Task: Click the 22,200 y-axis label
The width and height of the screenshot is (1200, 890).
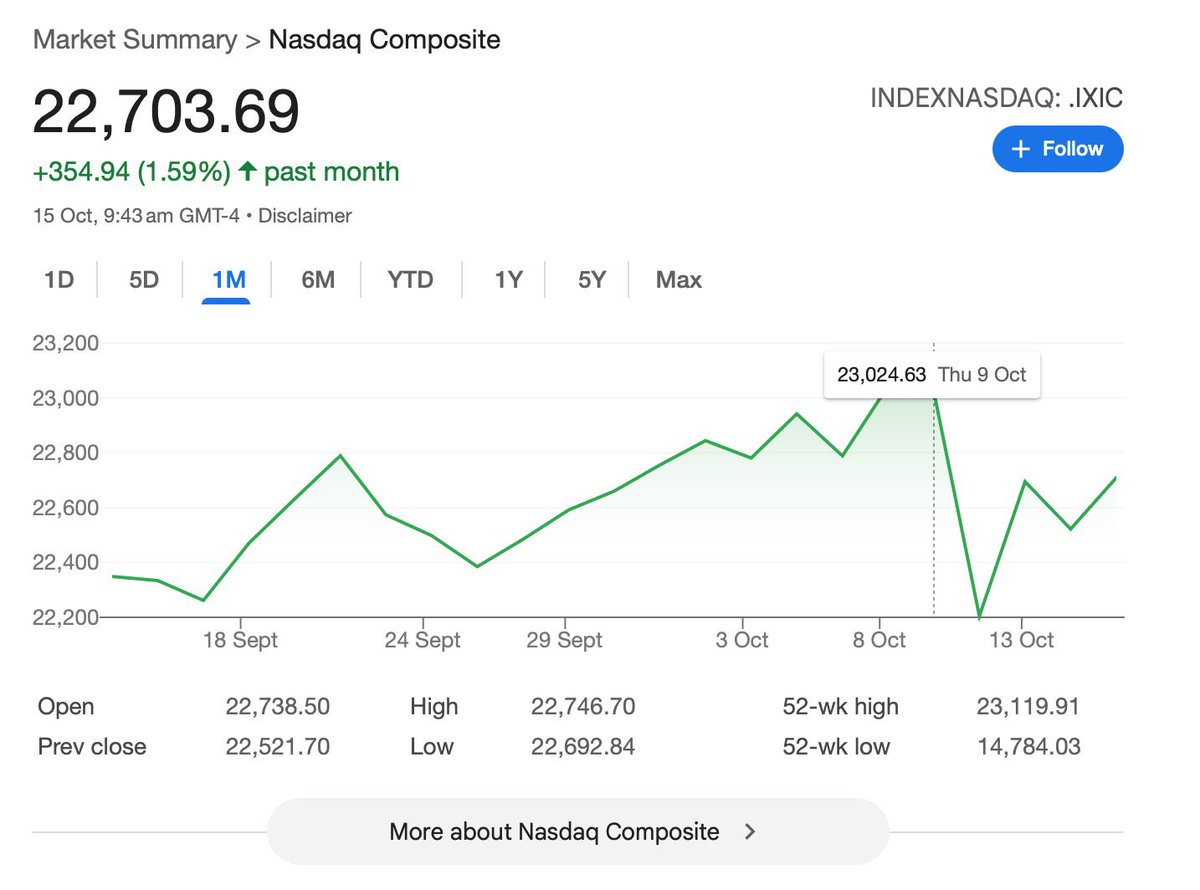Action: (x=66, y=617)
